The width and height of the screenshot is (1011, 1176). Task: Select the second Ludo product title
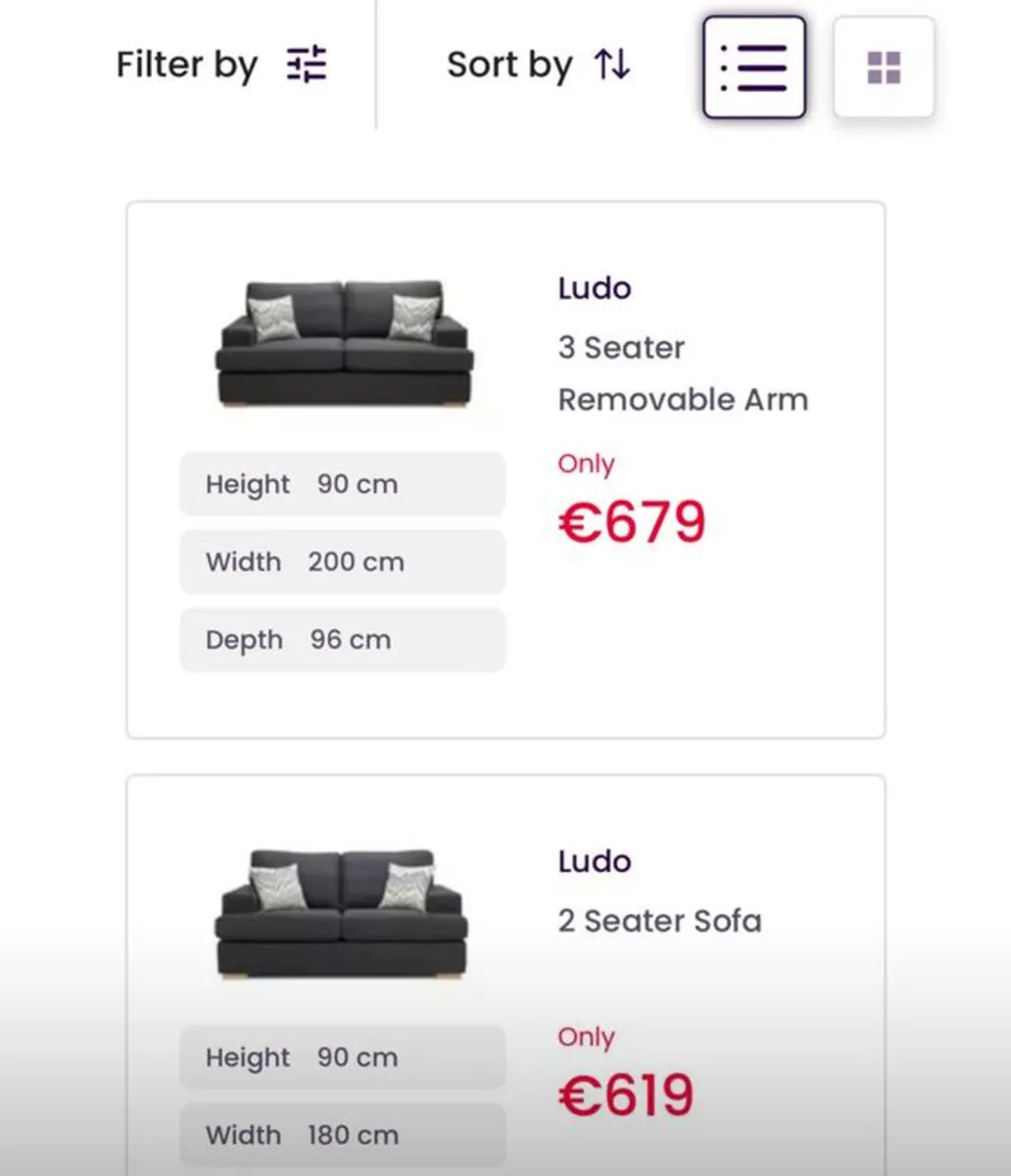tap(595, 861)
